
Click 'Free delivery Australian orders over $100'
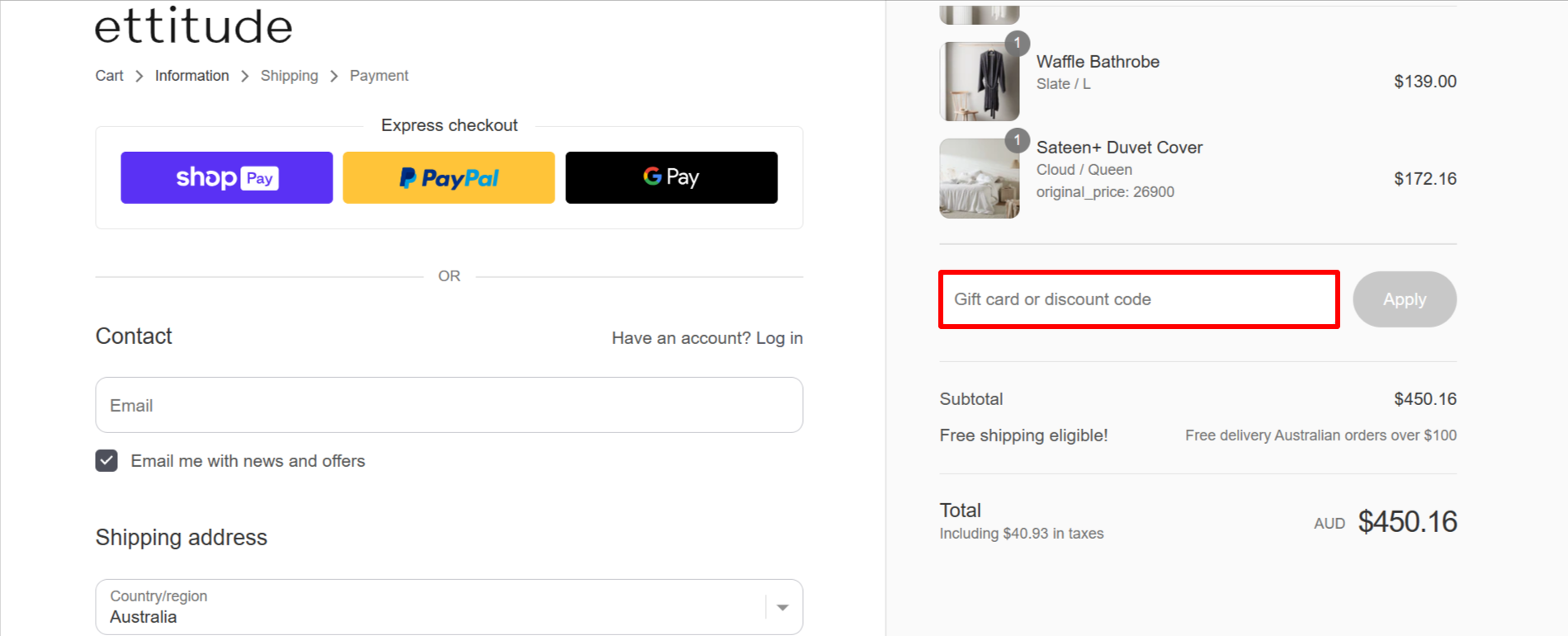click(1320, 436)
